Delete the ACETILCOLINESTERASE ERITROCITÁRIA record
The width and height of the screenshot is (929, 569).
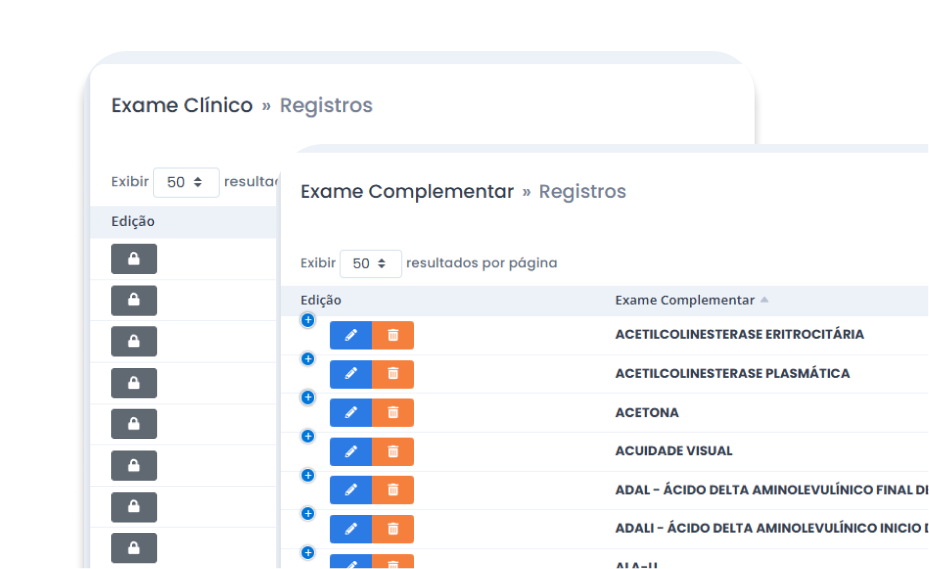coord(393,335)
